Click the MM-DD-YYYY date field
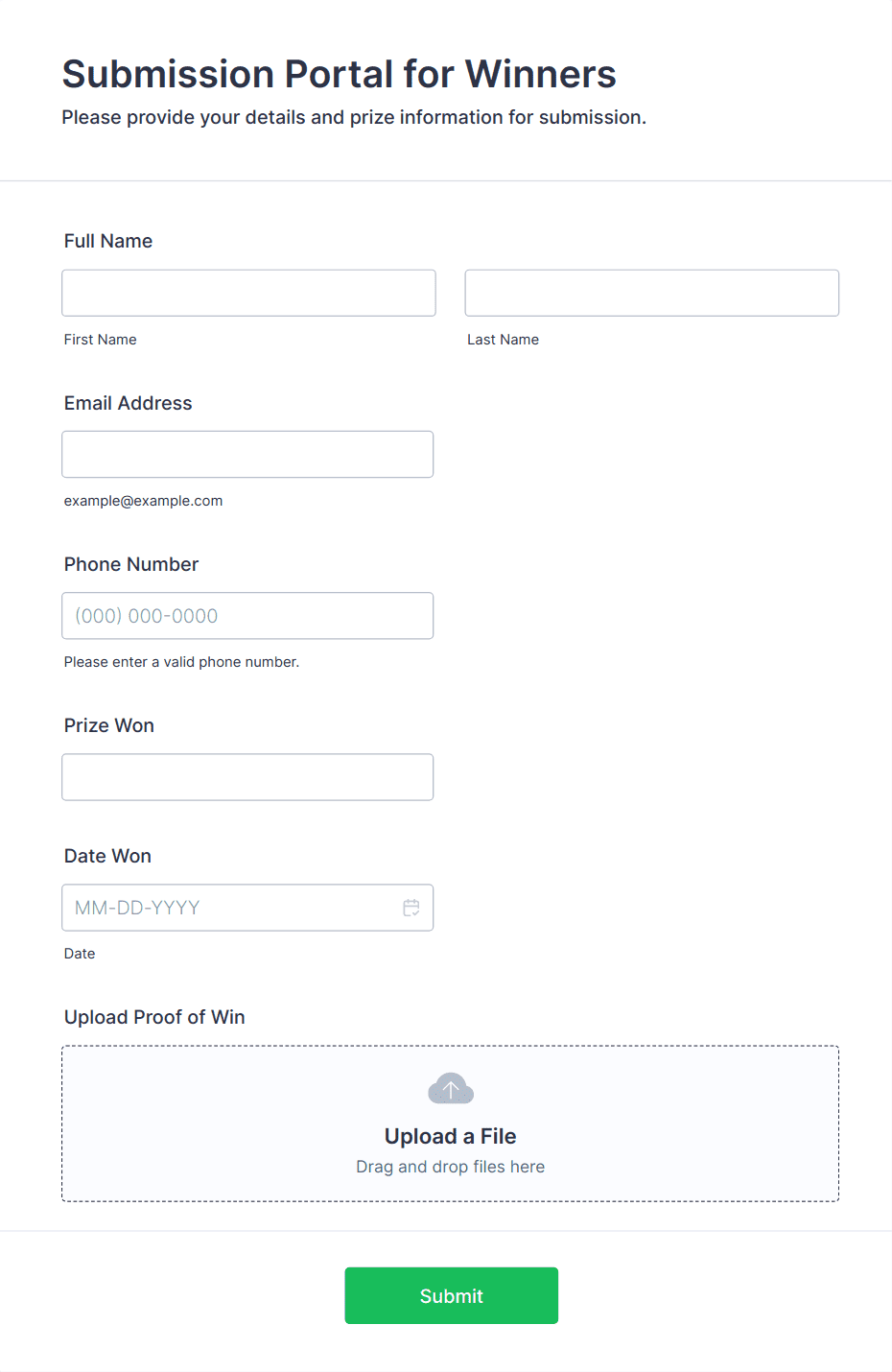Screen dimensions: 892x1372 247,908
